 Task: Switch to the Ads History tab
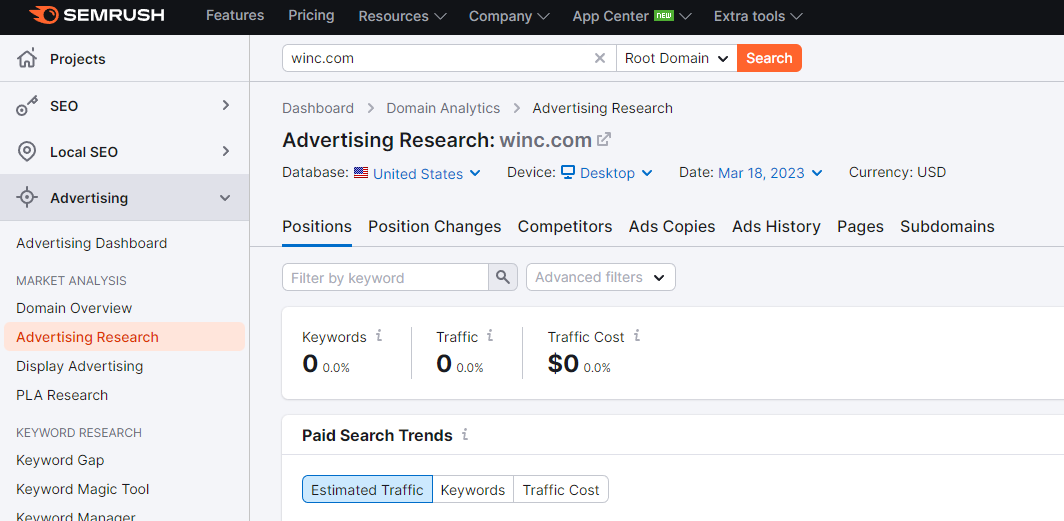point(776,227)
